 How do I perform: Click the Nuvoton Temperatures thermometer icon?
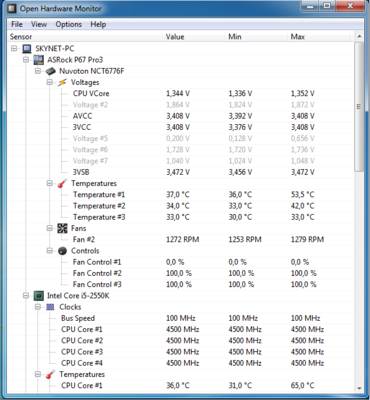tap(62, 183)
